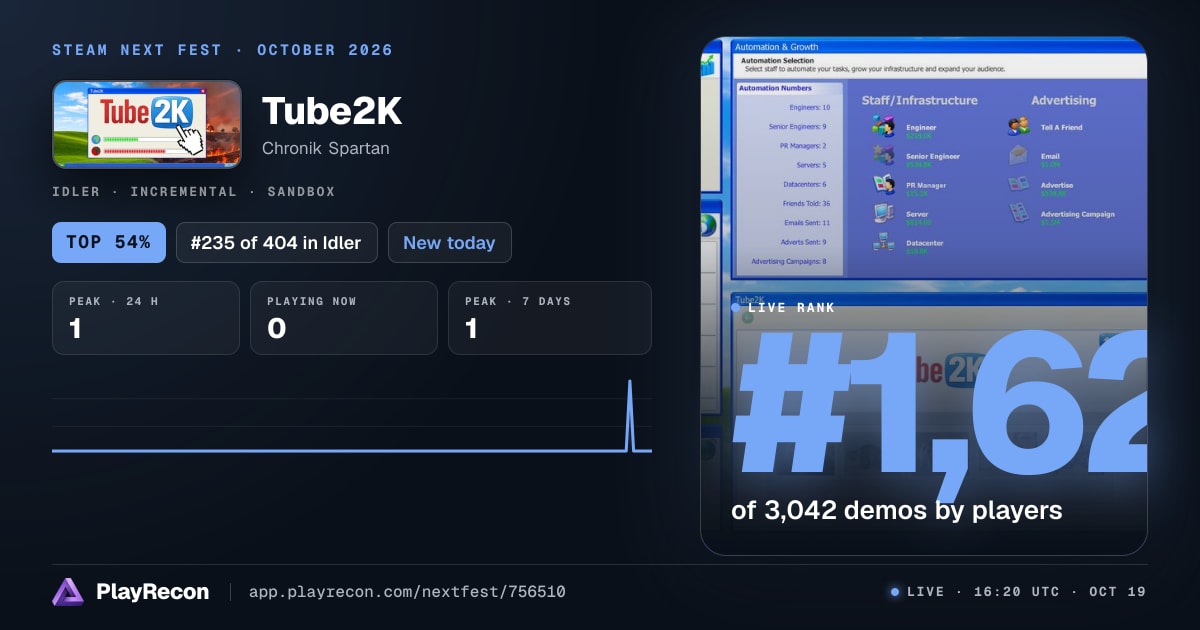Click the New today badge

pyautogui.click(x=449, y=242)
